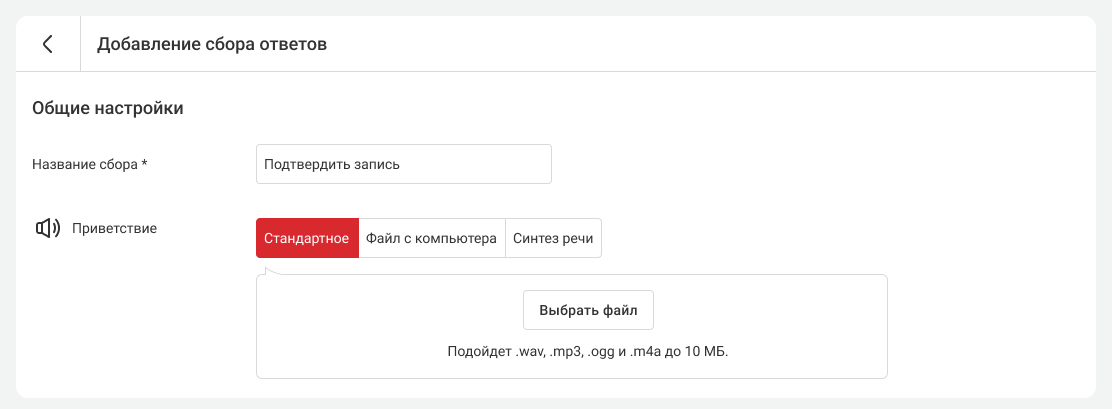Switch to the Файл с компьютера tab
Screen dimensions: 1112x409
[431, 239]
